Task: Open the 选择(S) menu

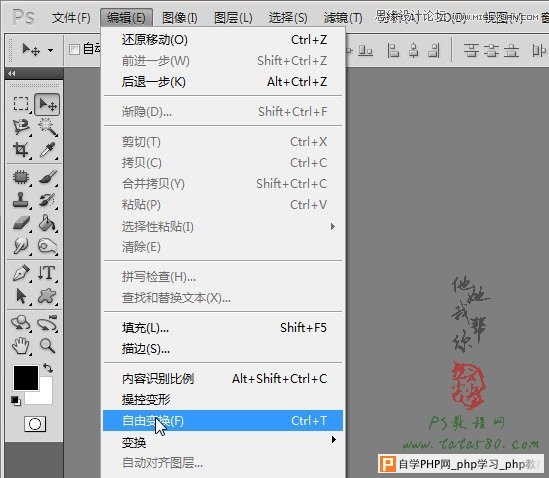Action: 288,18
